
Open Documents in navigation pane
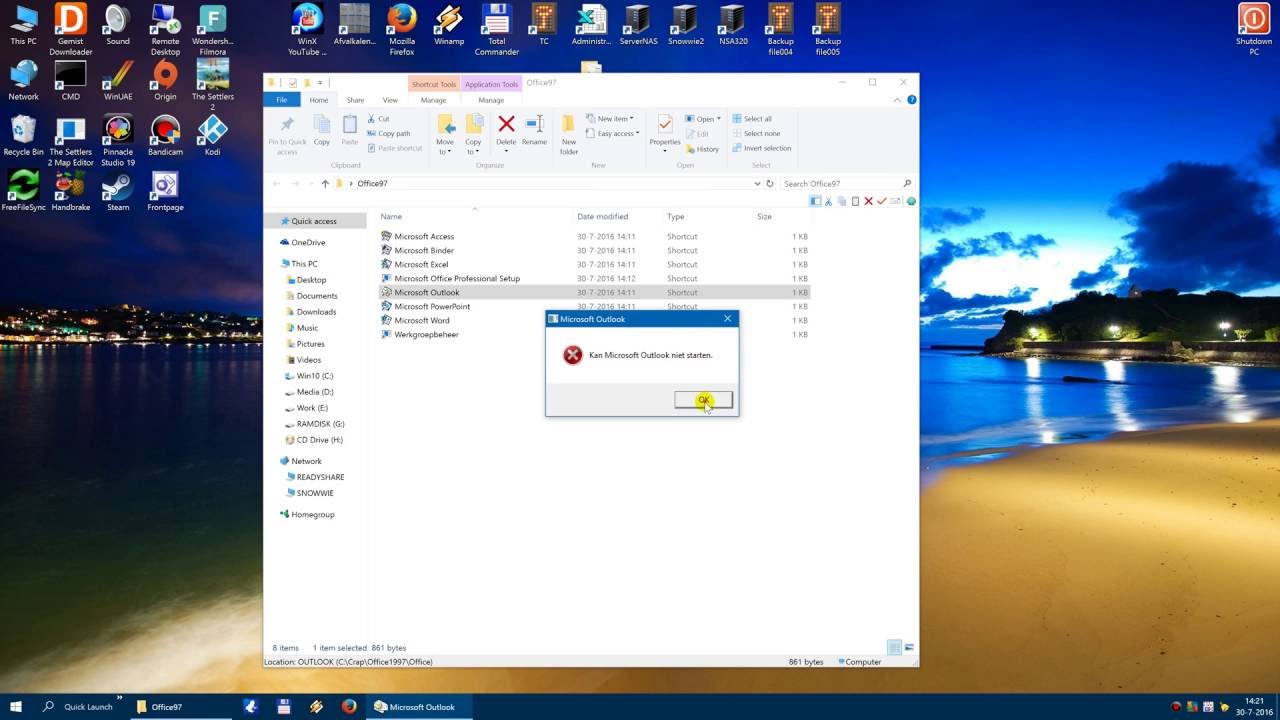[x=317, y=296]
